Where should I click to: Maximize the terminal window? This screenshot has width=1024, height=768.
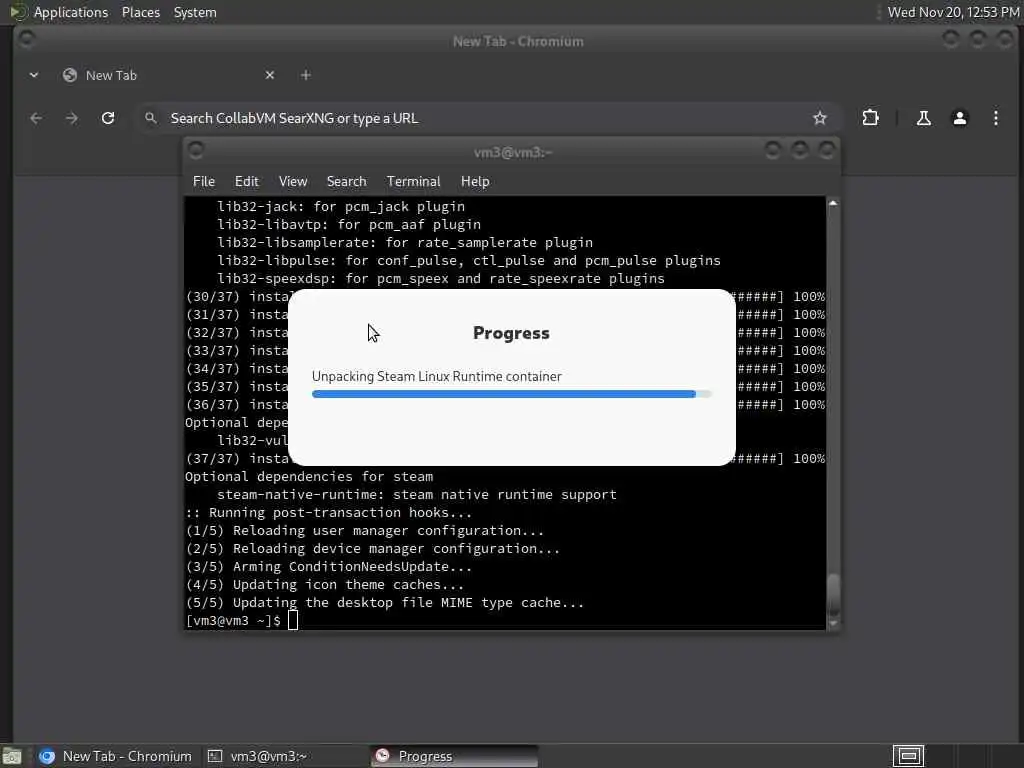(800, 151)
